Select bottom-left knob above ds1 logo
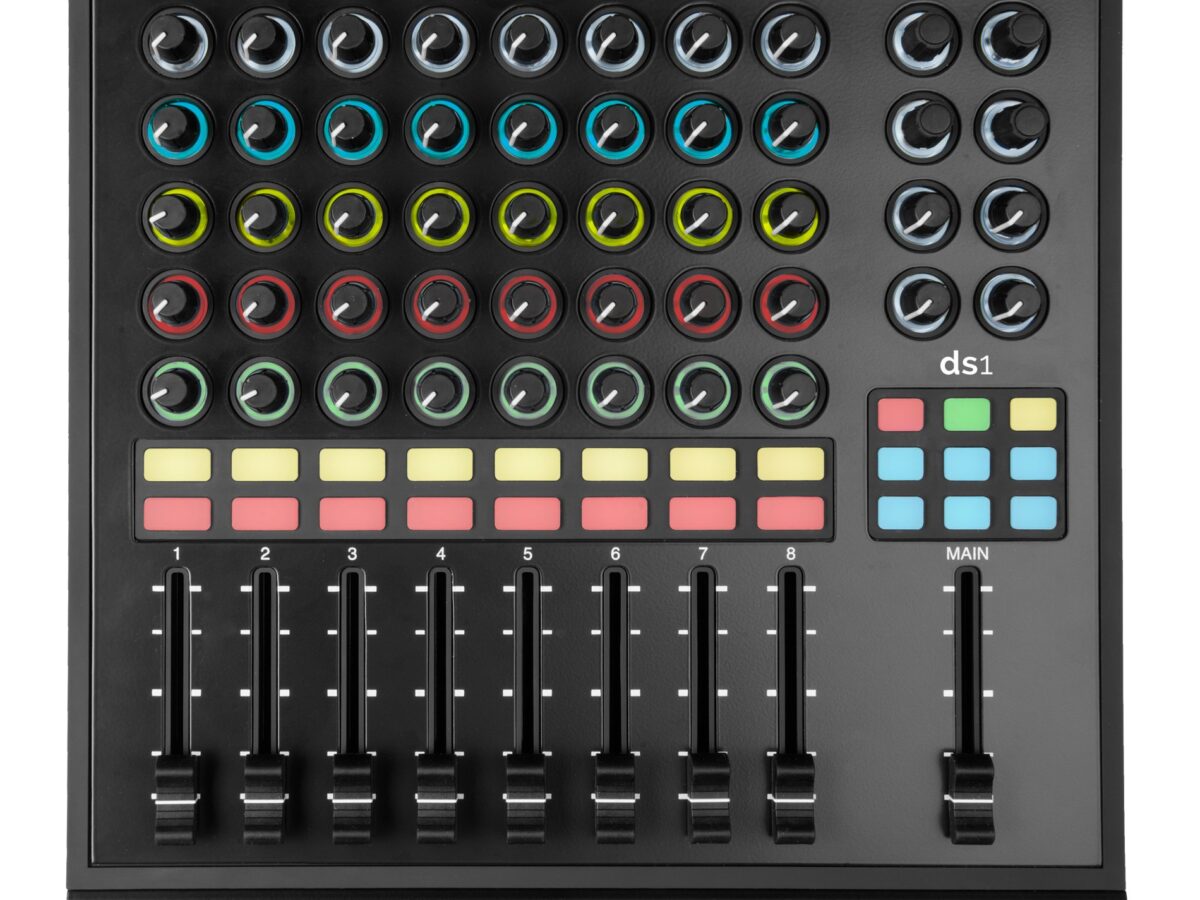This screenshot has width=1200, height=900. pos(923,302)
